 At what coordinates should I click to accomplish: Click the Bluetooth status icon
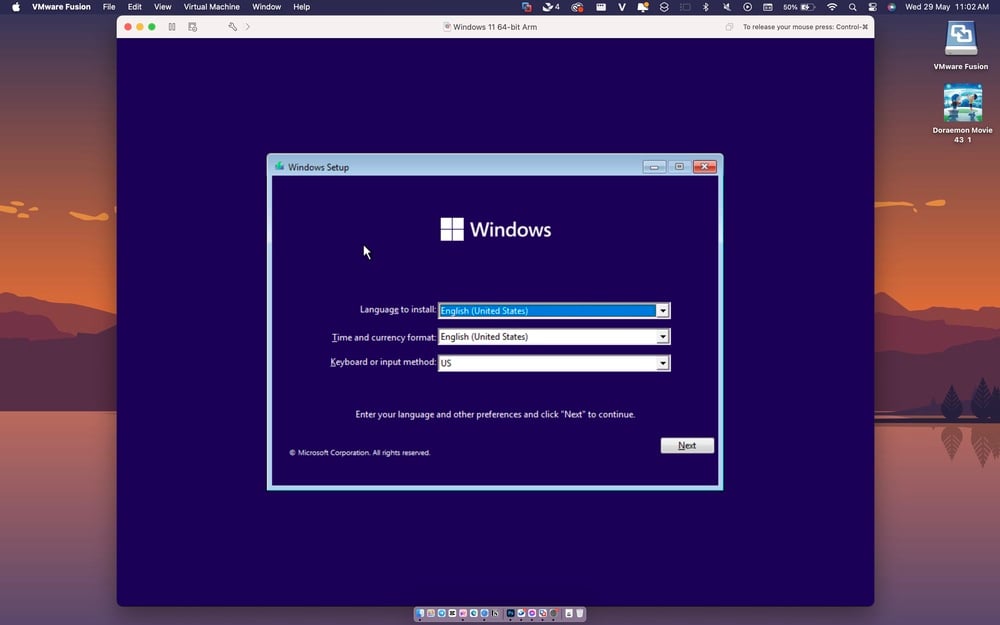click(705, 7)
